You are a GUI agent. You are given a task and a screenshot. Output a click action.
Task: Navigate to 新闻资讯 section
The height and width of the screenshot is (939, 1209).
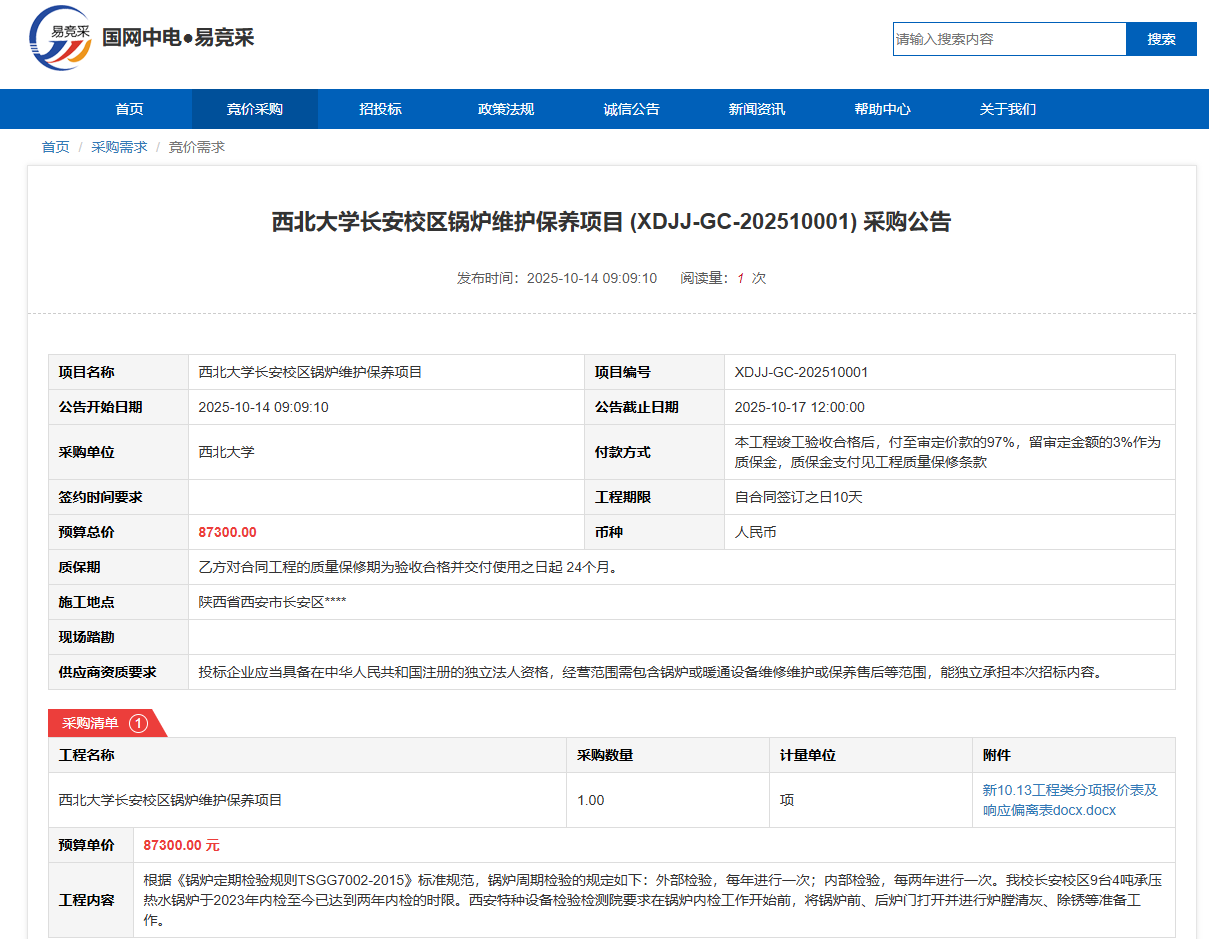pyautogui.click(x=756, y=109)
